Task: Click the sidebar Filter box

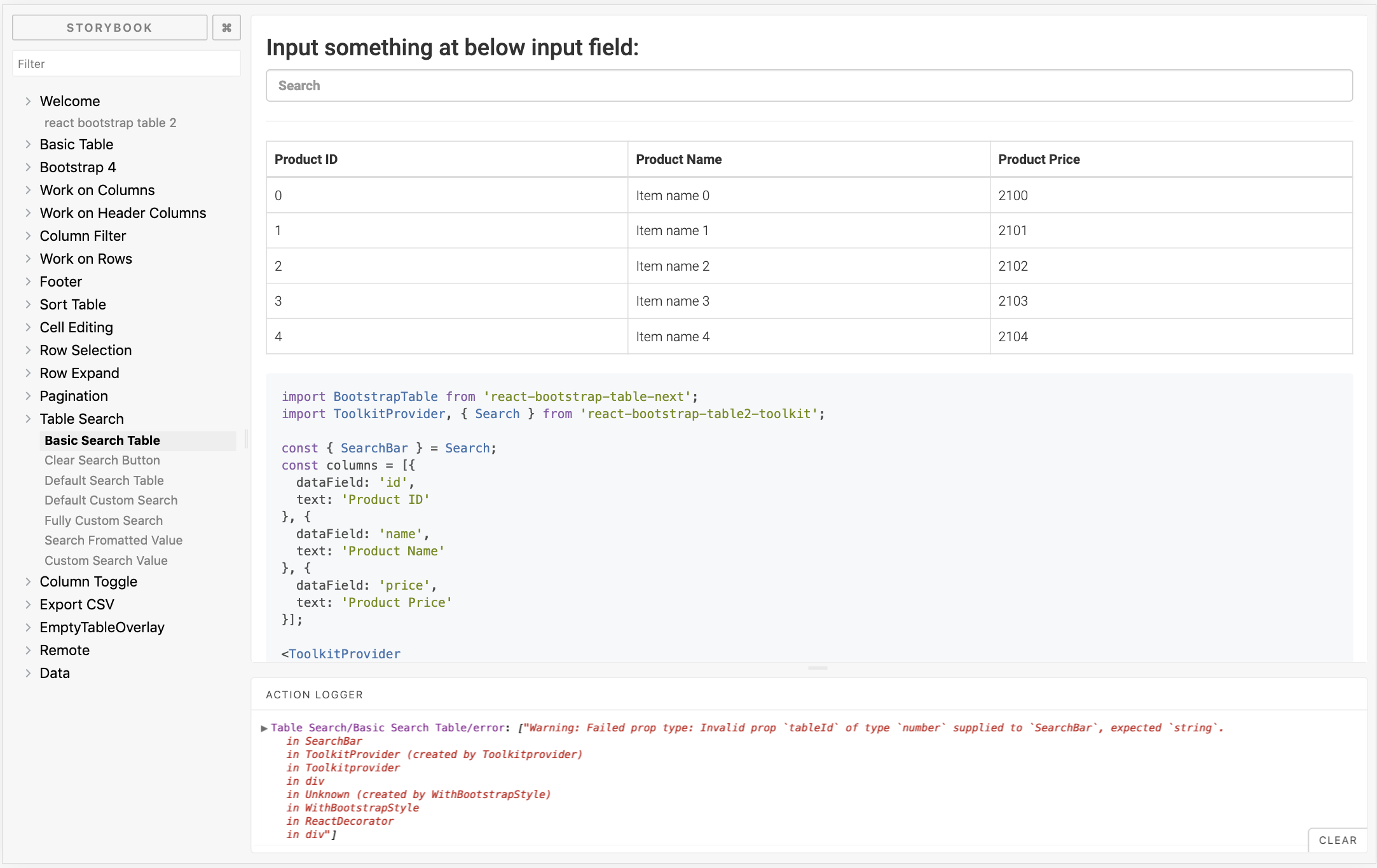Action: point(126,64)
